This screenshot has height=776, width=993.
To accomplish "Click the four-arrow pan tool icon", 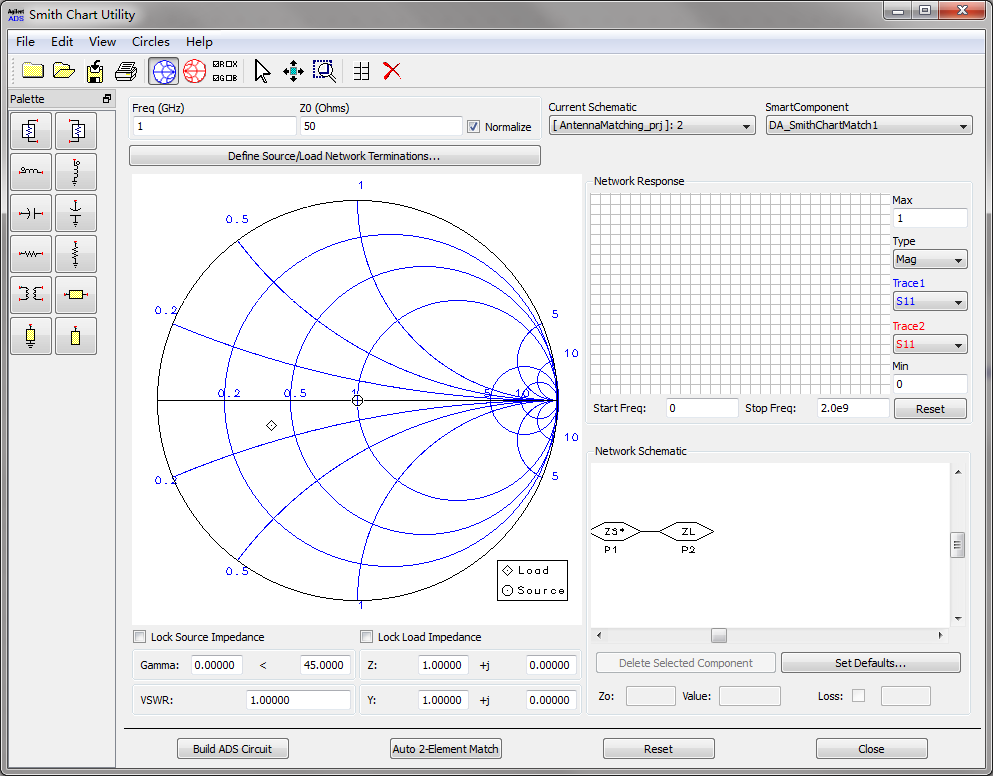I will point(293,71).
